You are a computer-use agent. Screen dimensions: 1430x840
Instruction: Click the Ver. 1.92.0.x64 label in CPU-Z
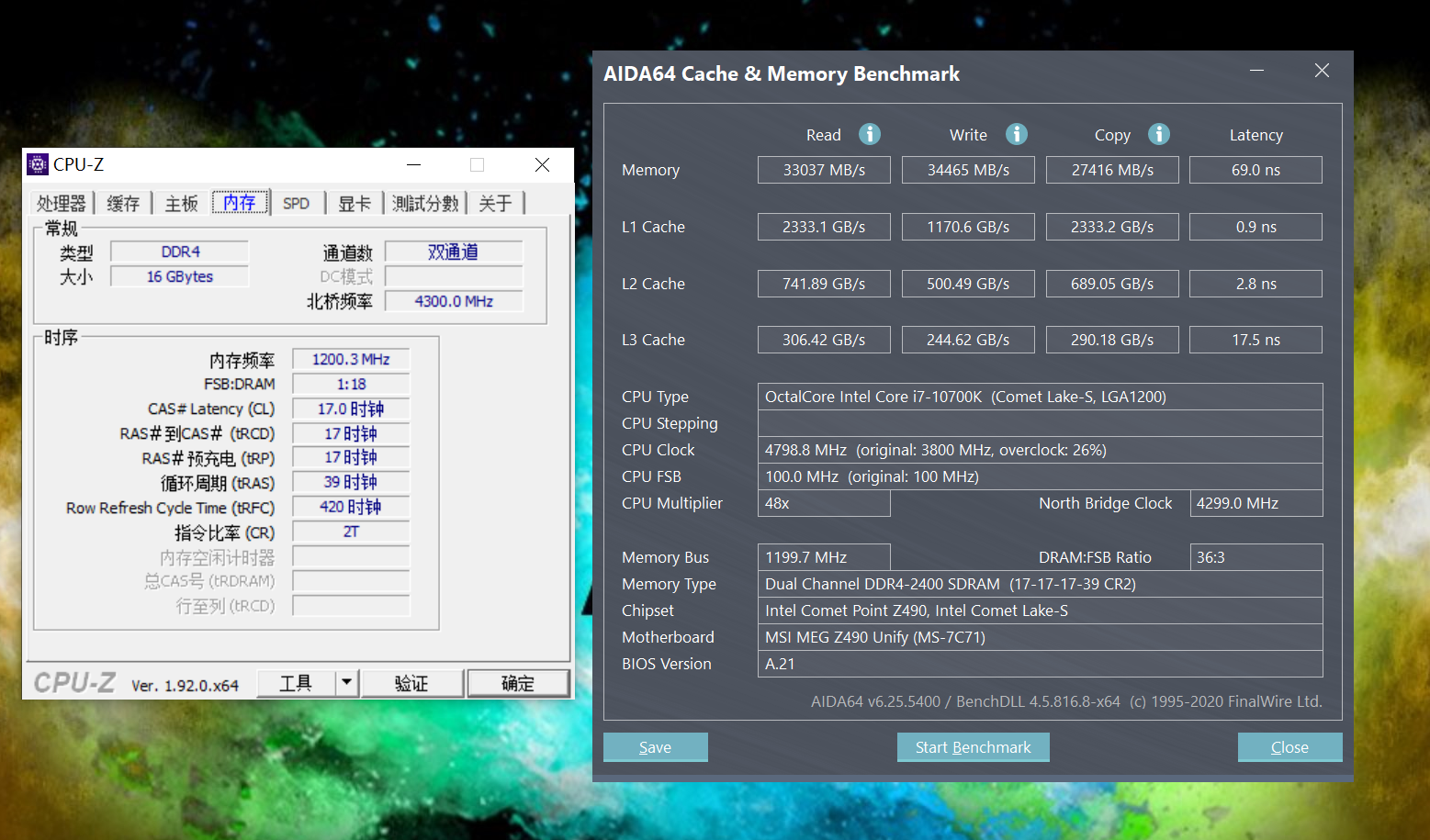pyautogui.click(x=185, y=686)
